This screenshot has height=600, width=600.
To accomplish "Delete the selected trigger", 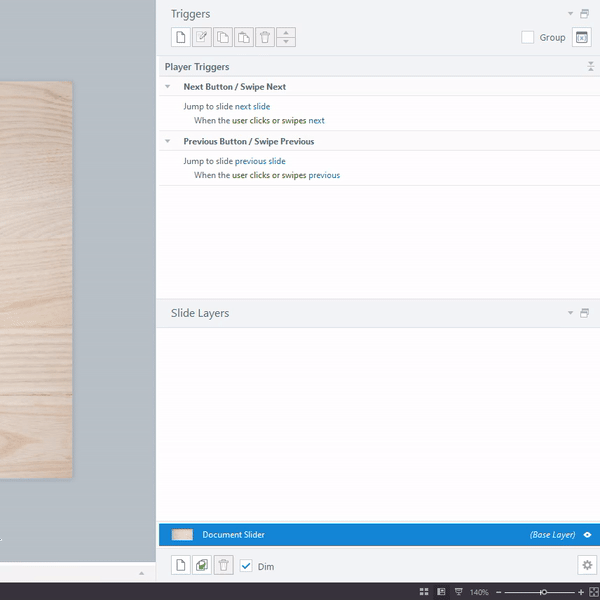I will pos(265,37).
